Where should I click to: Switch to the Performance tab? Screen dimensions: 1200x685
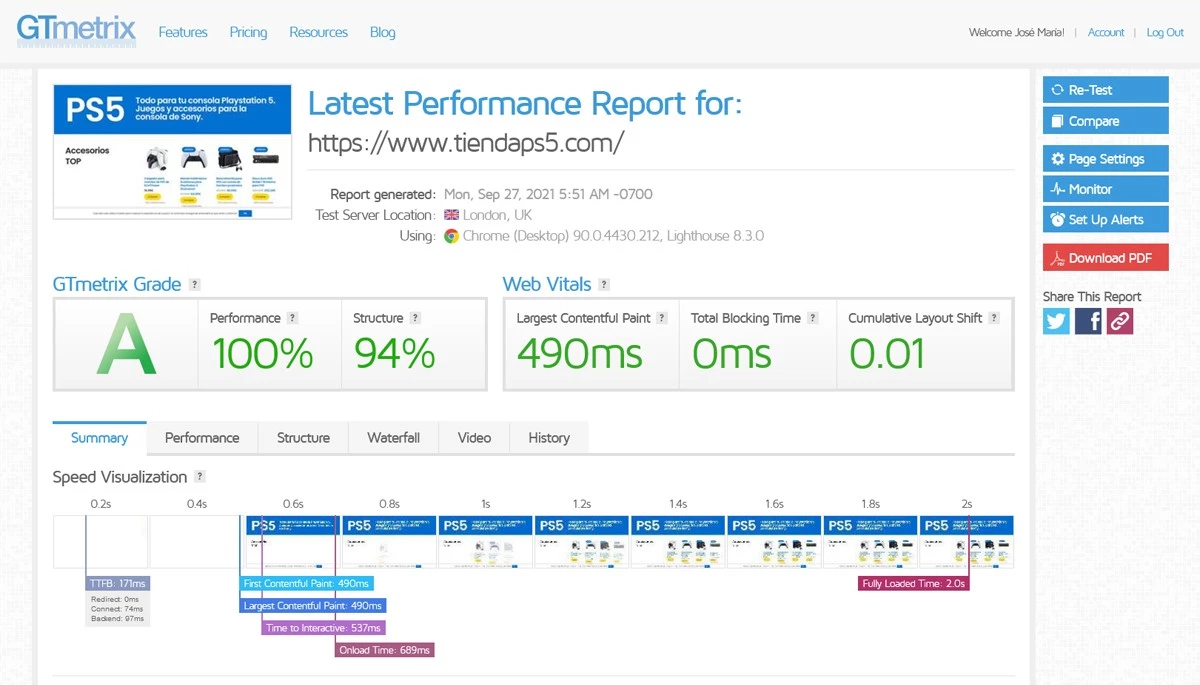point(202,438)
